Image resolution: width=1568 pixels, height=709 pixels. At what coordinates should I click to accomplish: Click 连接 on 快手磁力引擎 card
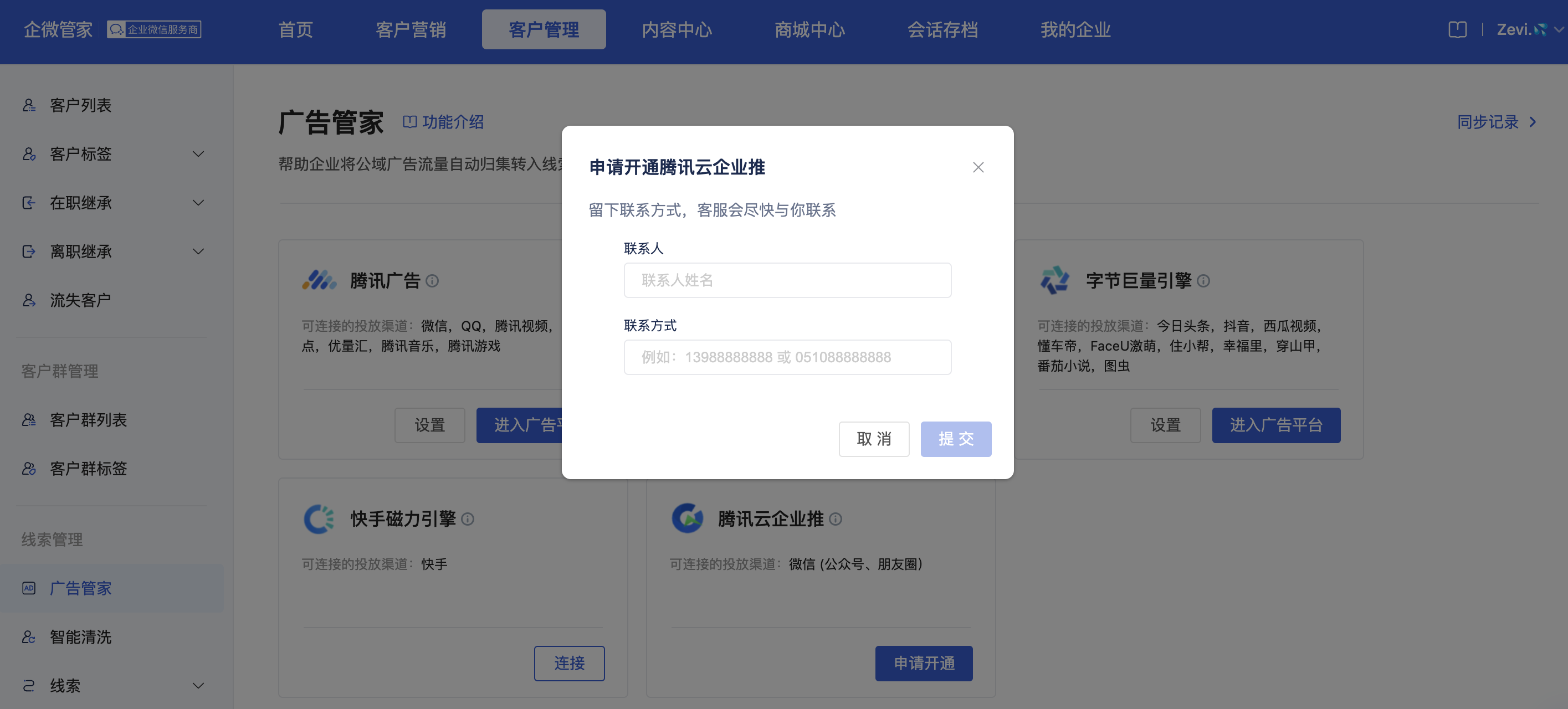pyautogui.click(x=569, y=662)
